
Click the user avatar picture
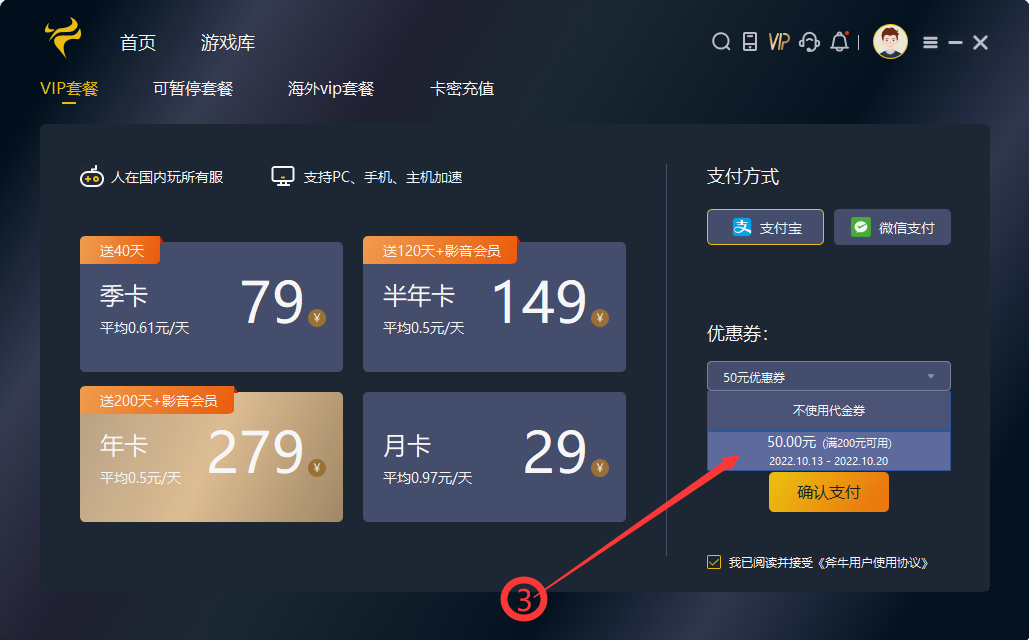(x=889, y=42)
